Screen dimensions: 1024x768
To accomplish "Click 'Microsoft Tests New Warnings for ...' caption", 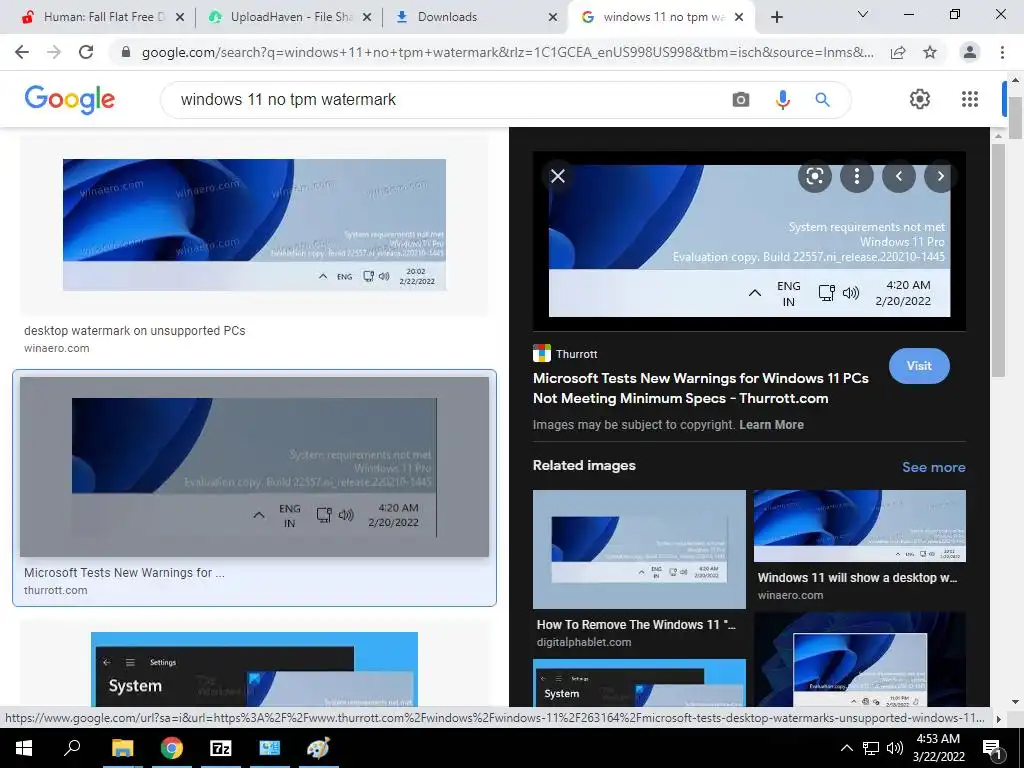I will click(124, 573).
